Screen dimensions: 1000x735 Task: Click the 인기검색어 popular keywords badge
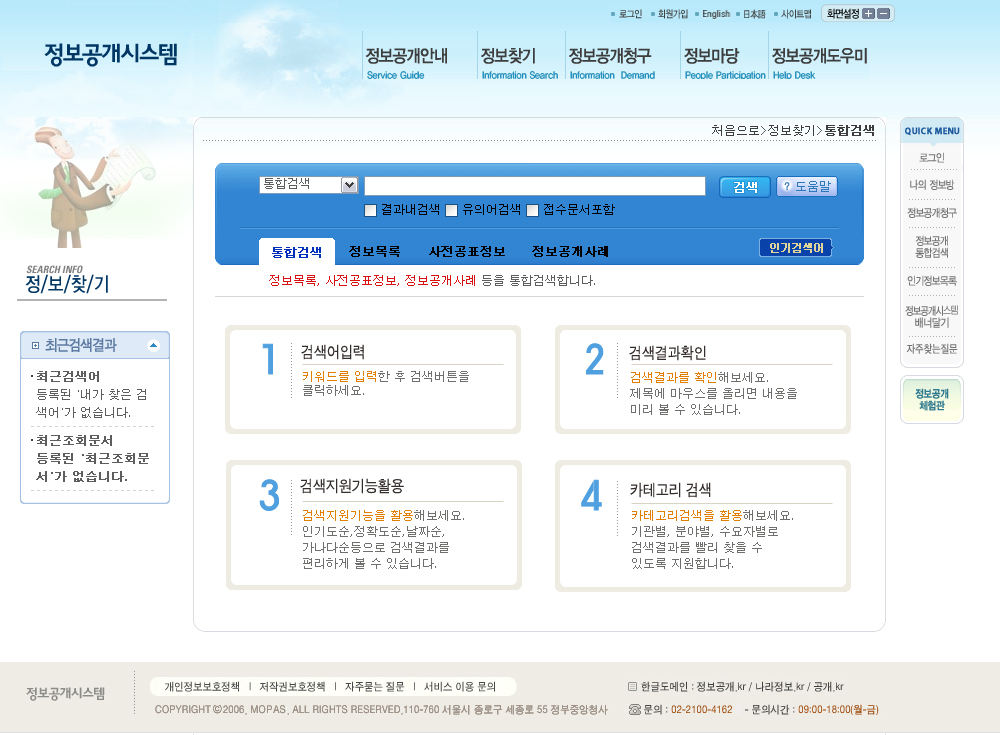tap(795, 248)
